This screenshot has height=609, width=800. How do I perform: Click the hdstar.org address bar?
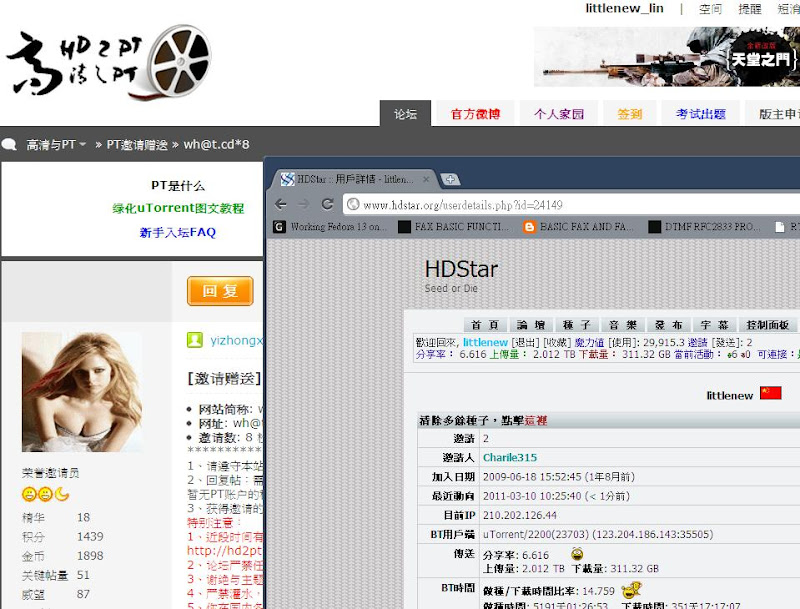571,205
